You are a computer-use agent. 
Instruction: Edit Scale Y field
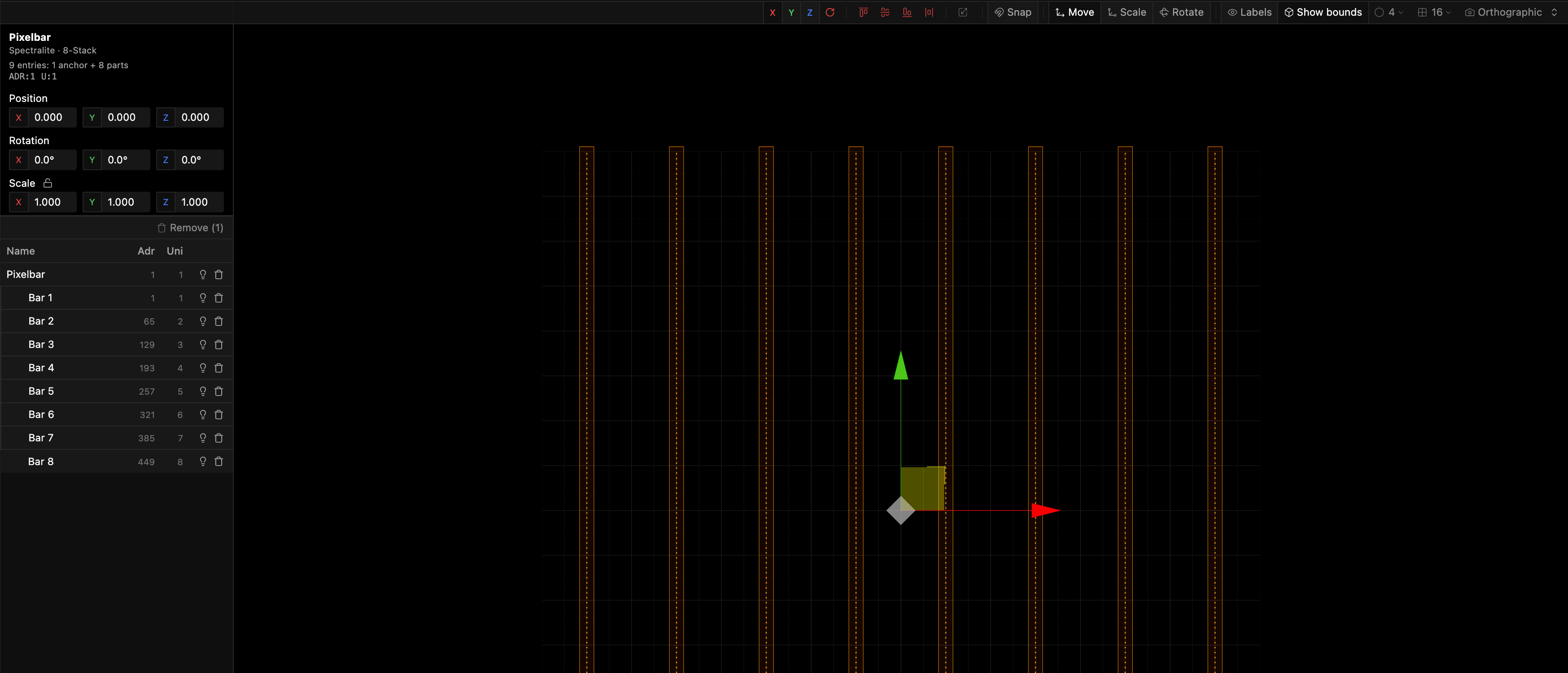(x=116, y=202)
